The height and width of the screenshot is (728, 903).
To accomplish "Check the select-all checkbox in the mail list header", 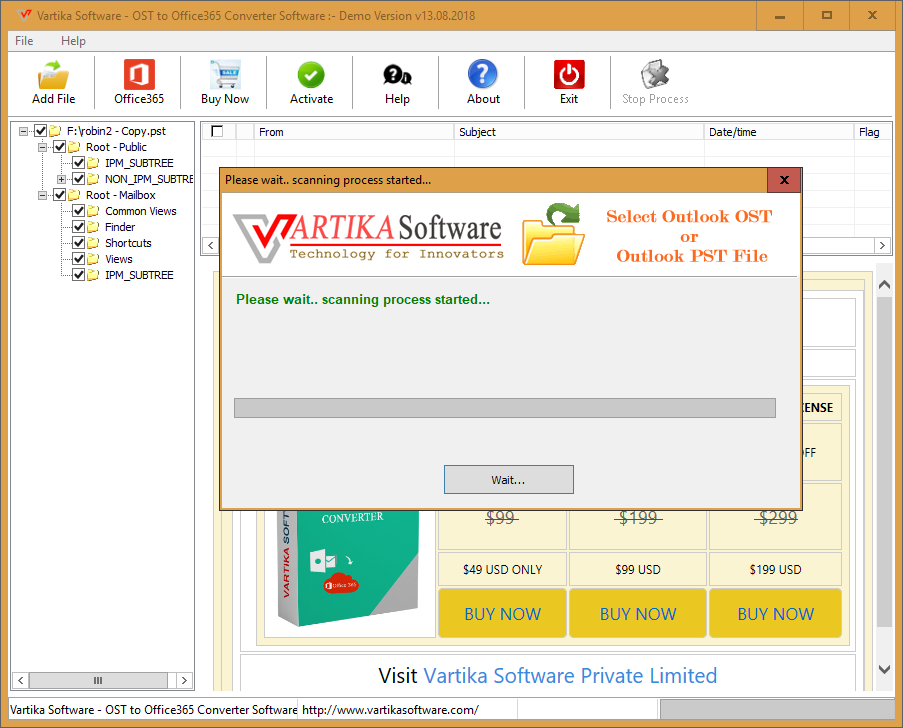I will point(217,131).
